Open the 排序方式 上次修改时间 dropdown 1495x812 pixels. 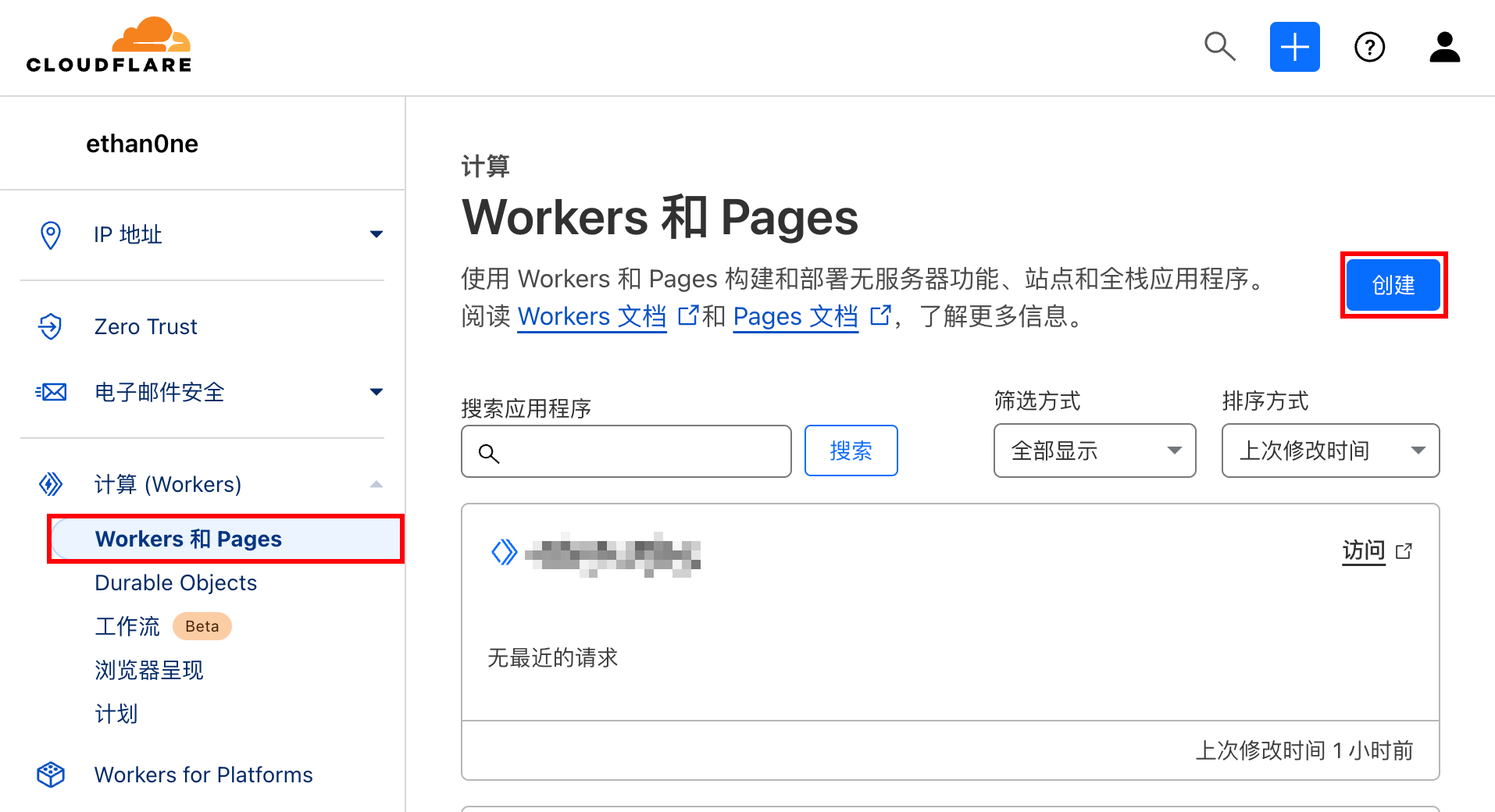pyautogui.click(x=1330, y=451)
